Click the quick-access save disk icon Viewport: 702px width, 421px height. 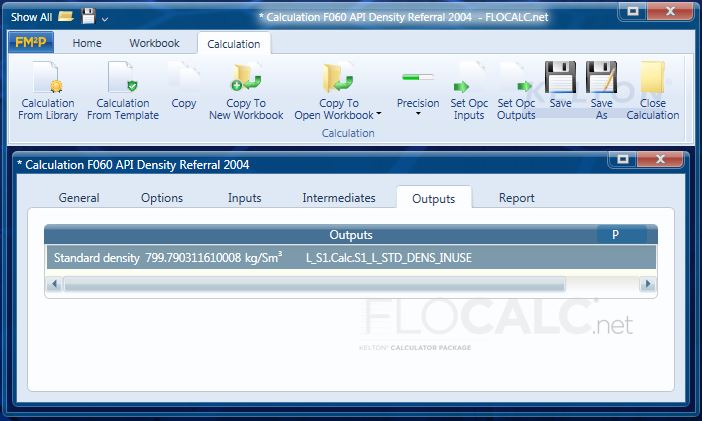click(89, 17)
